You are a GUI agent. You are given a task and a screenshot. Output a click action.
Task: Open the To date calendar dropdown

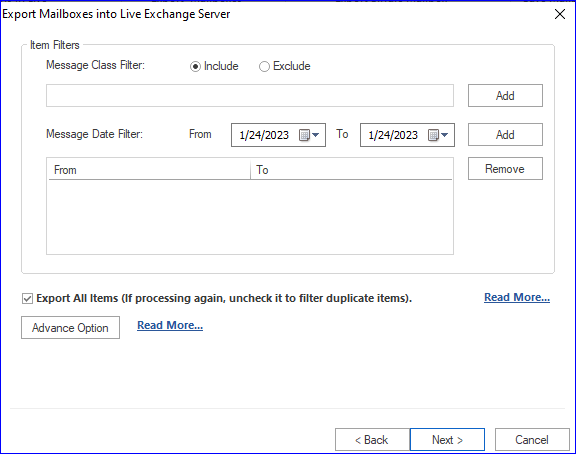(x=444, y=135)
